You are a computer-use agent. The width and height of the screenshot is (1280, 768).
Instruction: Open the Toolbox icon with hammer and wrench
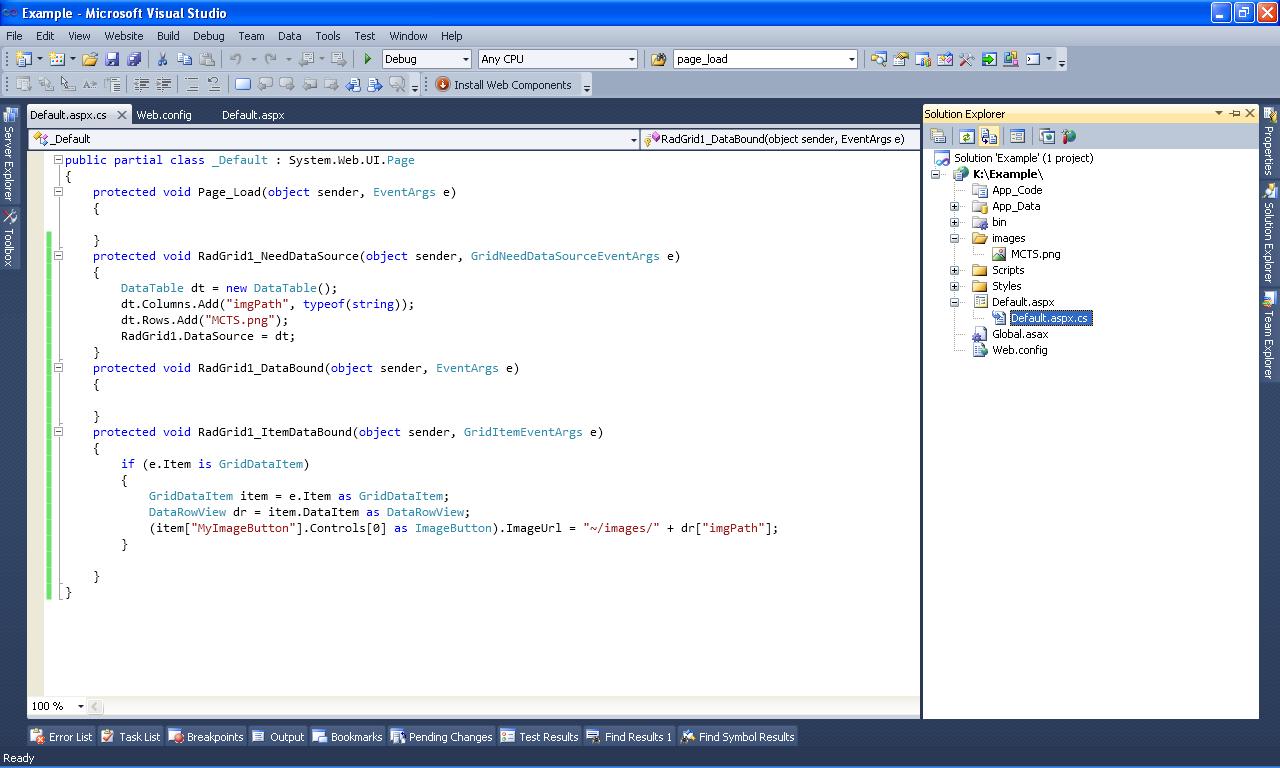pyautogui.click(x=966, y=59)
